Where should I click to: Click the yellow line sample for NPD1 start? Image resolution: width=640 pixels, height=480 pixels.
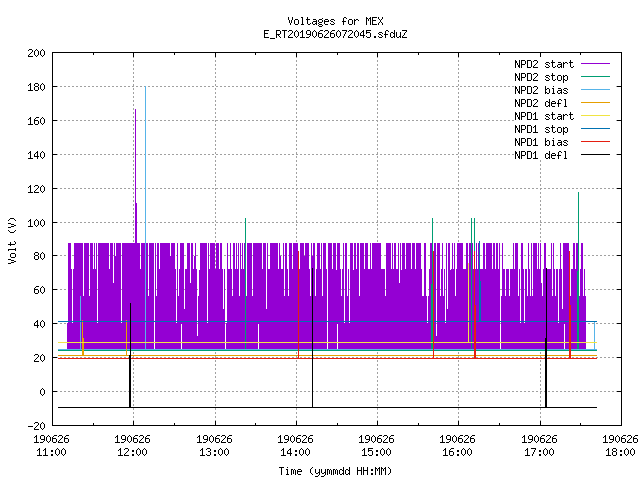pyautogui.click(x=596, y=116)
